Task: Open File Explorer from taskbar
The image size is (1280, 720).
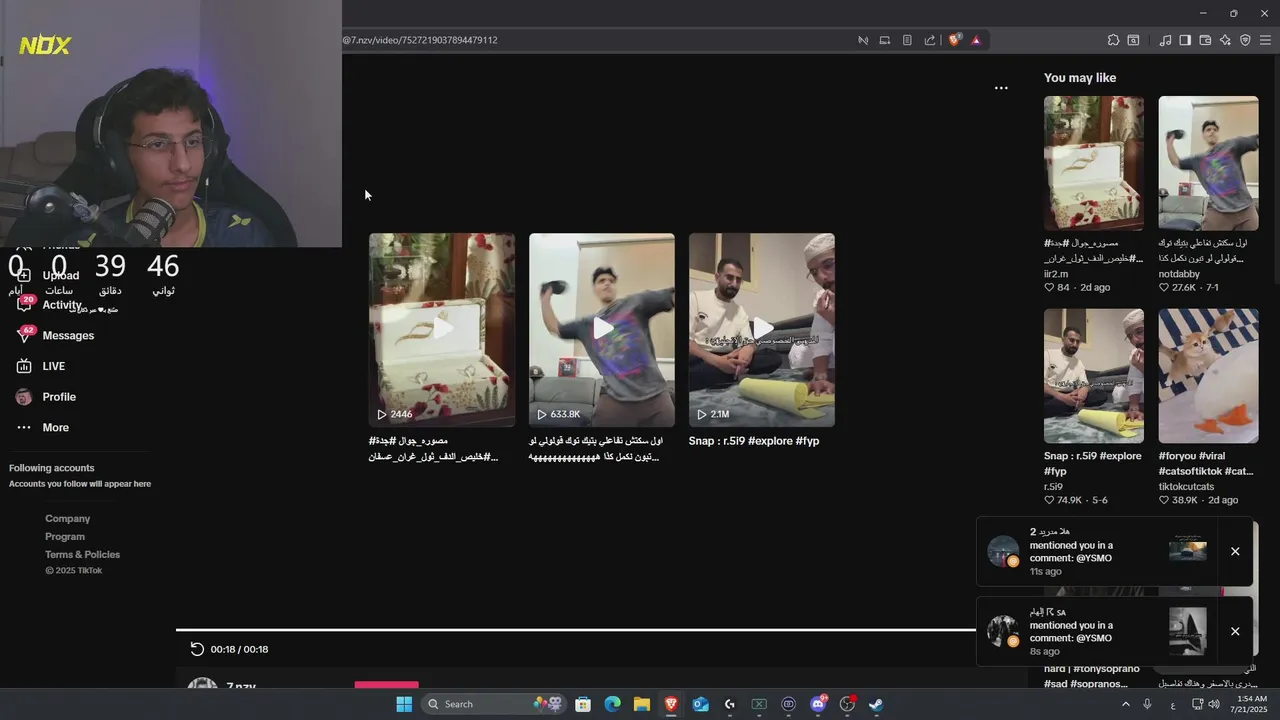Action: coord(642,704)
